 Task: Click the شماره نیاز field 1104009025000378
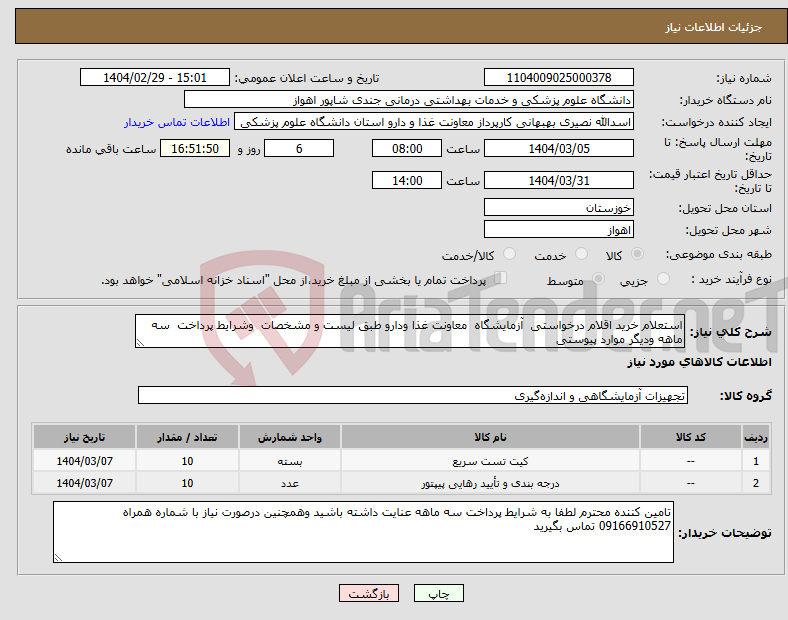pyautogui.click(x=558, y=78)
